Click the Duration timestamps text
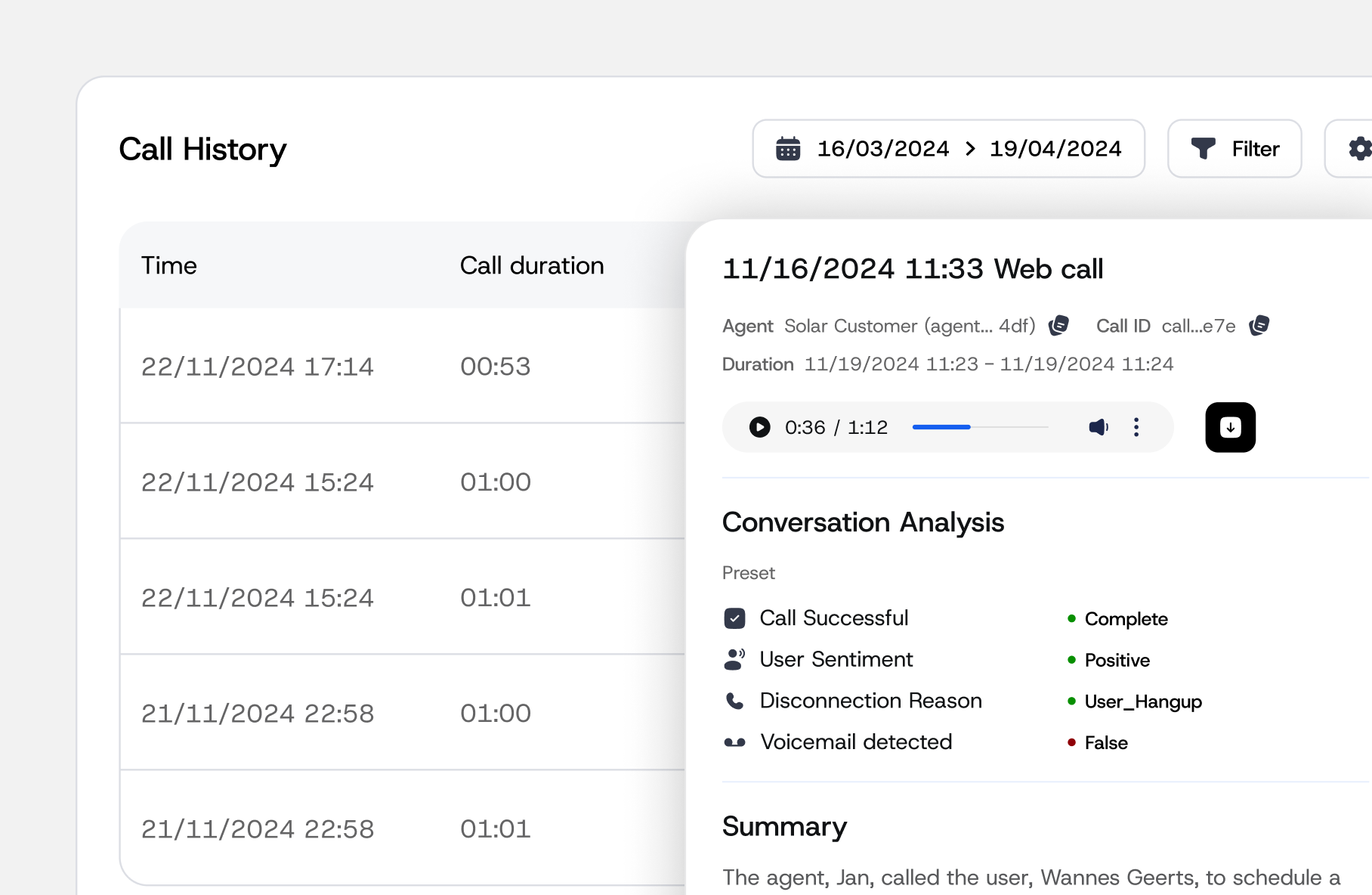The image size is (1372, 895). coord(989,364)
